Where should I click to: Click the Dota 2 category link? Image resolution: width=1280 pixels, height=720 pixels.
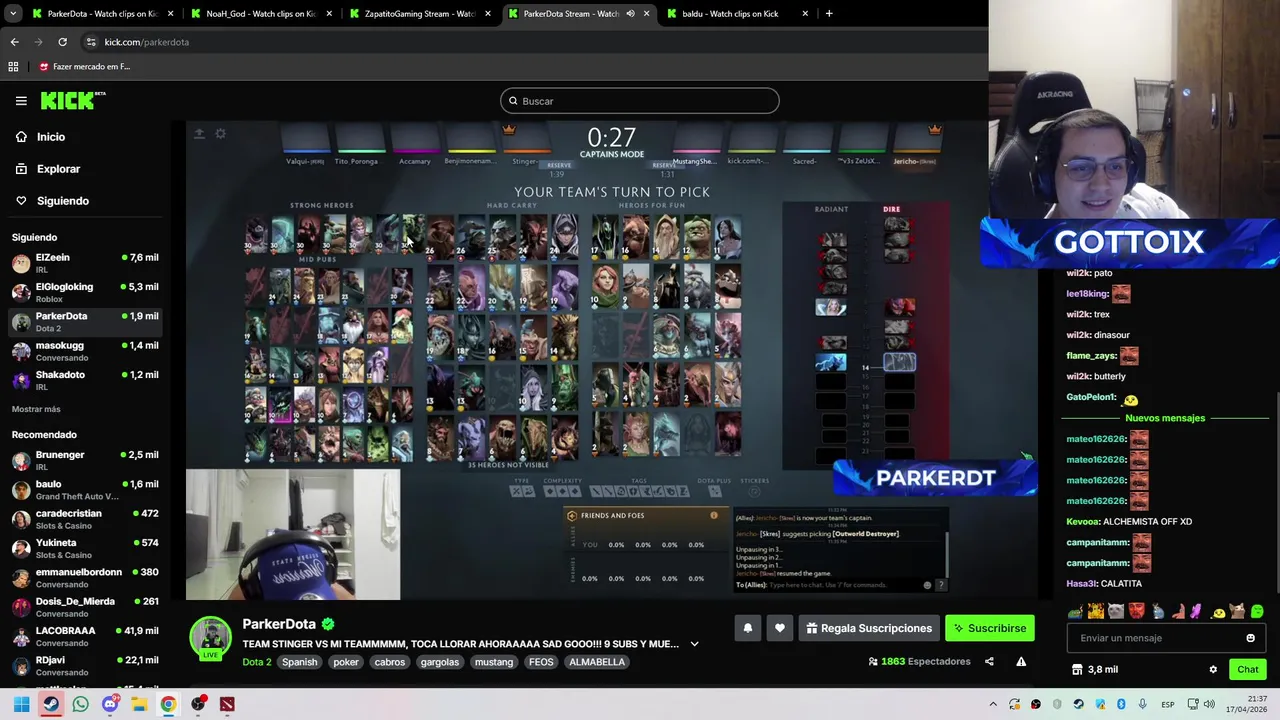(257, 662)
